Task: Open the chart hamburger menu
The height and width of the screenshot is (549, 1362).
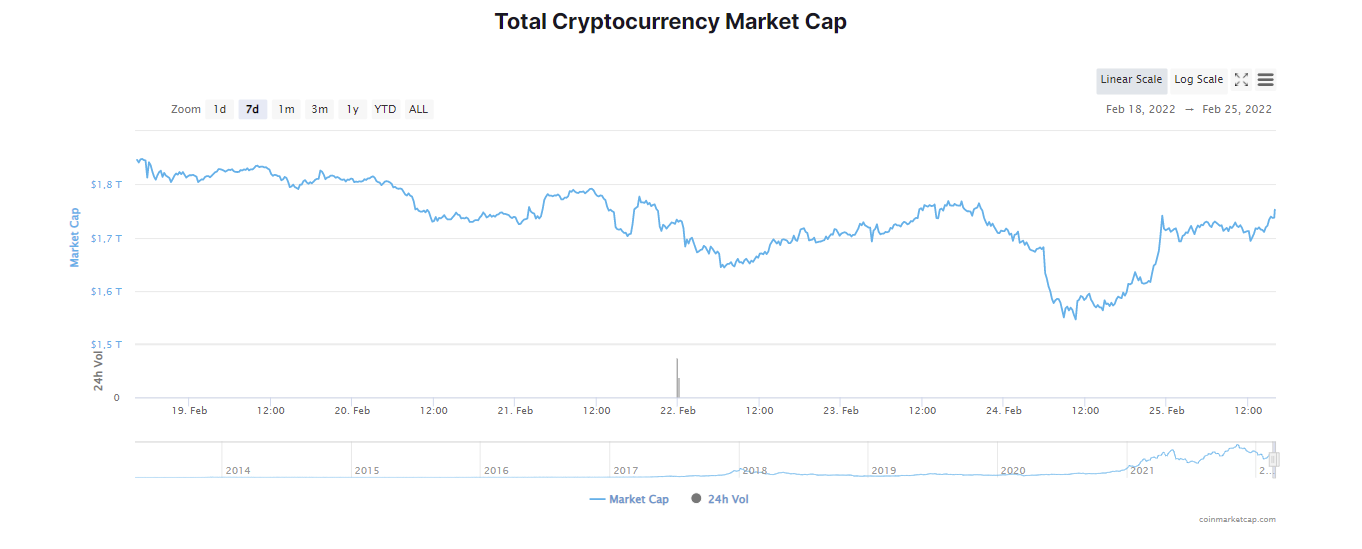Action: pyautogui.click(x=1266, y=80)
